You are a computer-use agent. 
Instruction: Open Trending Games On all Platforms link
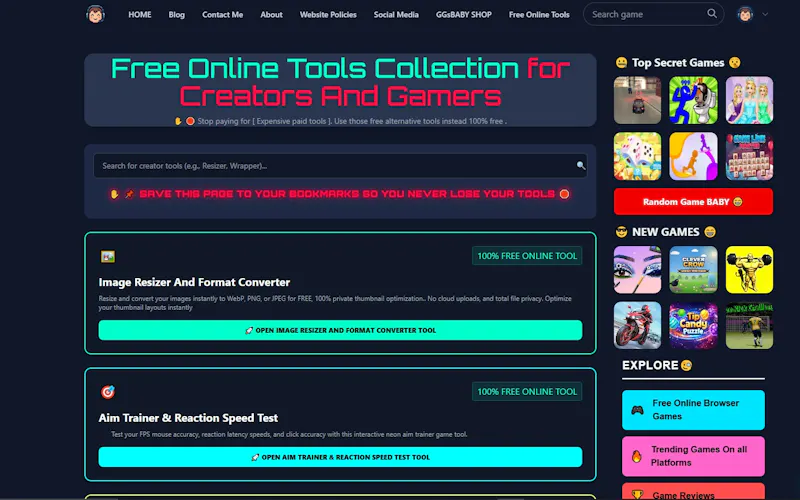tap(693, 456)
